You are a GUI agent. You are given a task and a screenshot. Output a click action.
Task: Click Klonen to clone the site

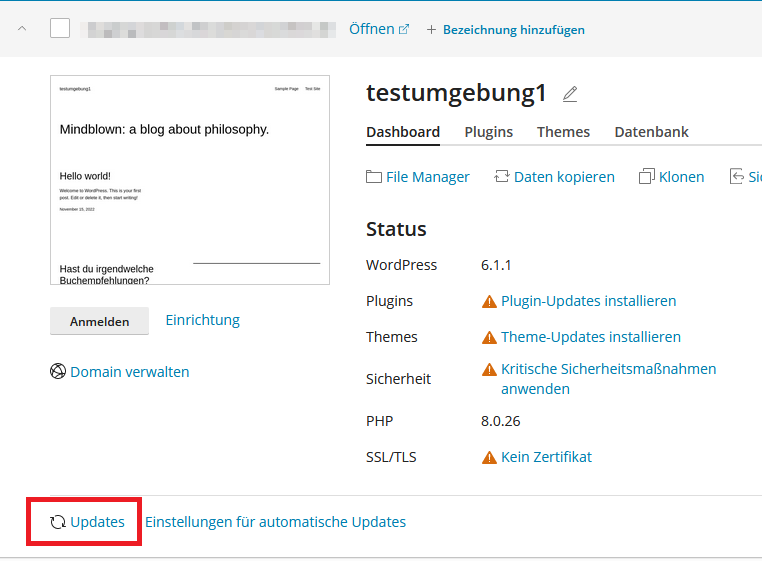click(x=681, y=177)
